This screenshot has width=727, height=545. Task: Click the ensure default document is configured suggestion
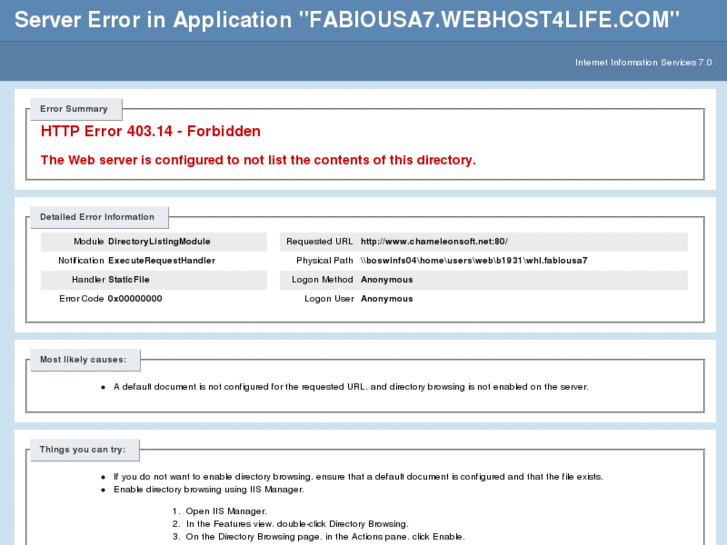point(358,477)
